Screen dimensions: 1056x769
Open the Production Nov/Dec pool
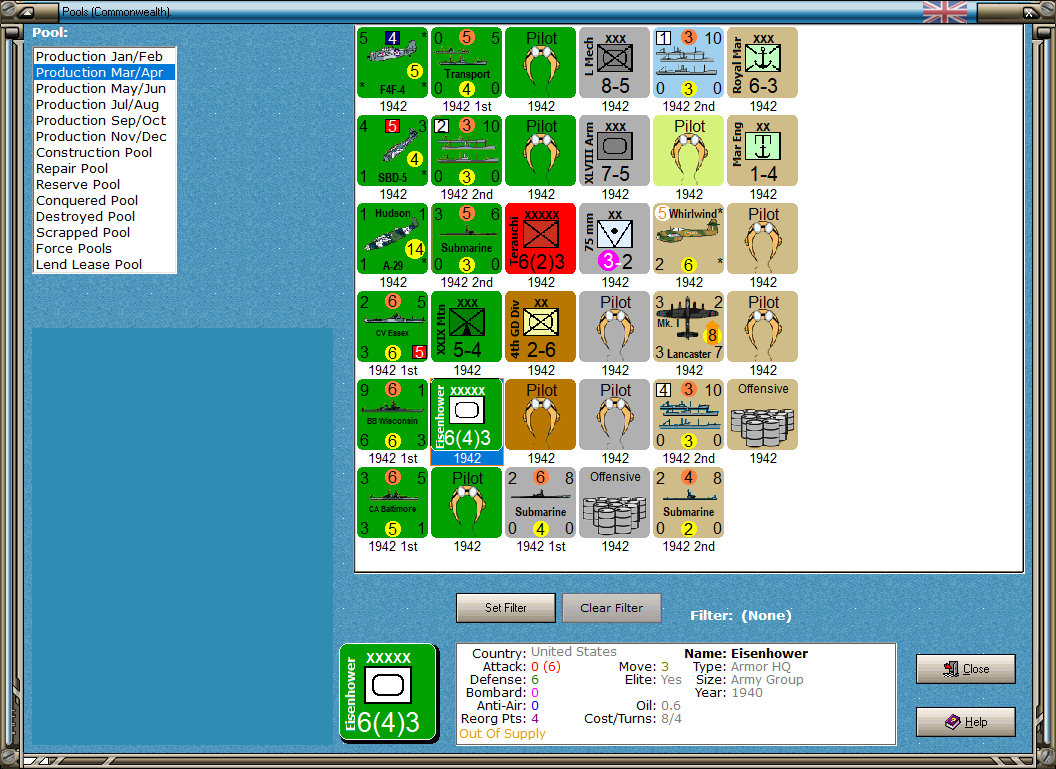pyautogui.click(x=104, y=137)
